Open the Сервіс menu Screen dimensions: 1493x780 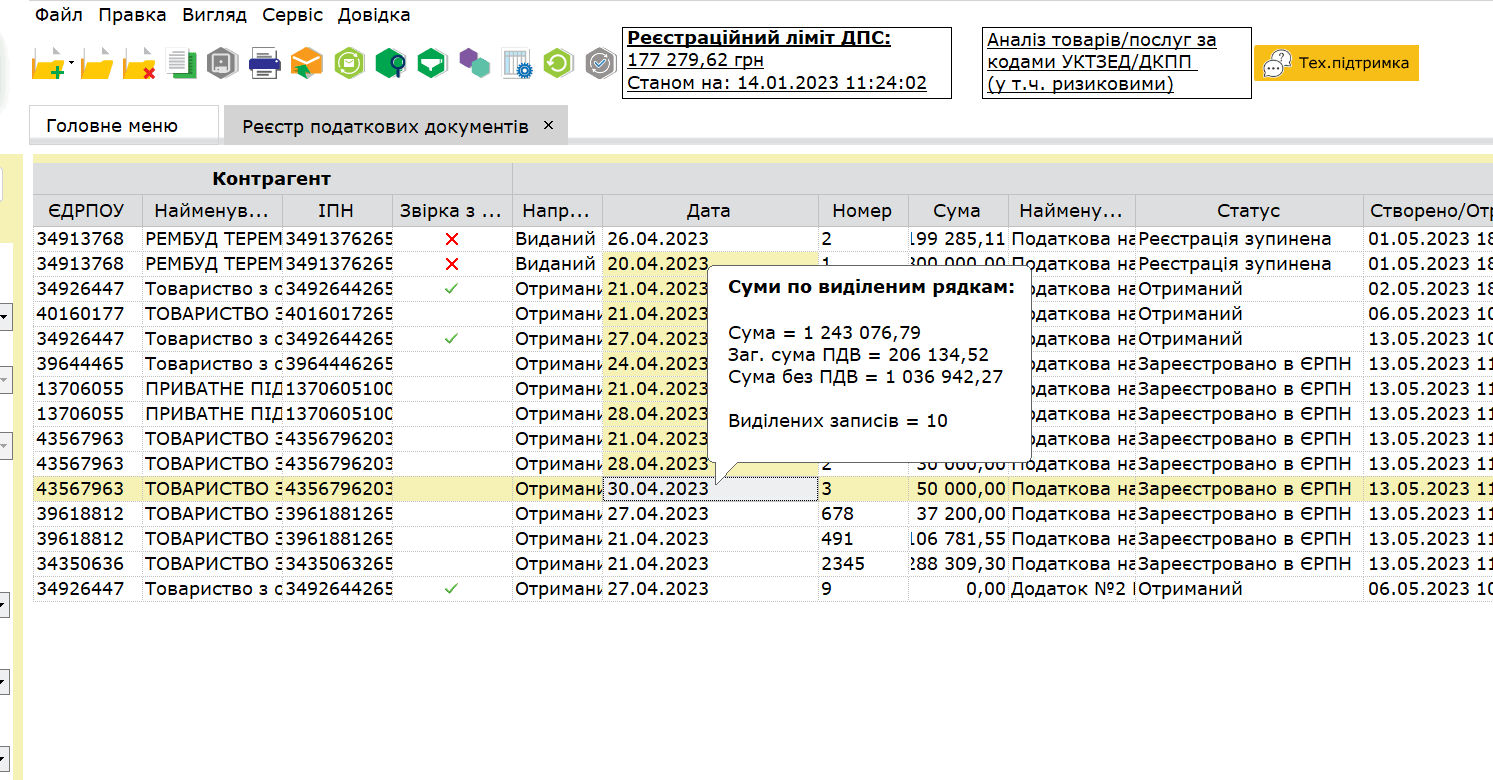coord(292,15)
